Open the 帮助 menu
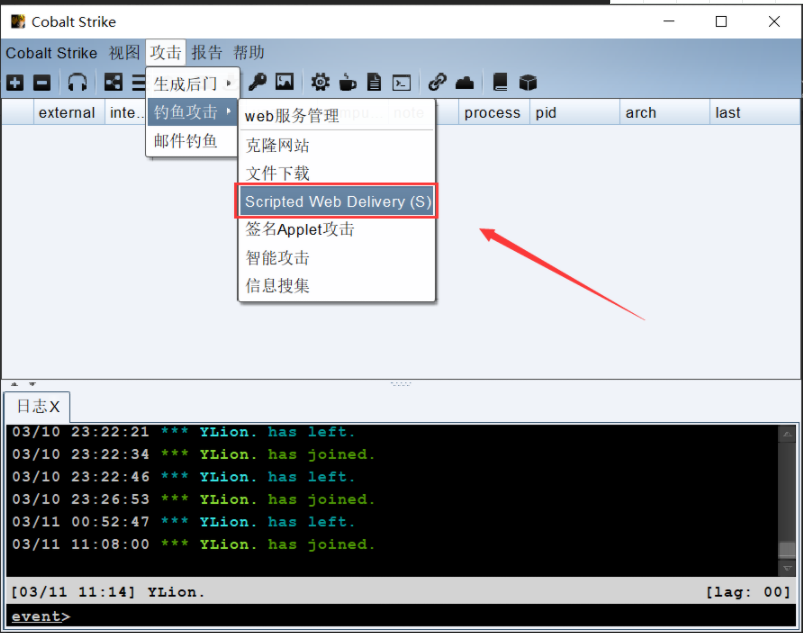This screenshot has width=803, height=633. (249, 53)
